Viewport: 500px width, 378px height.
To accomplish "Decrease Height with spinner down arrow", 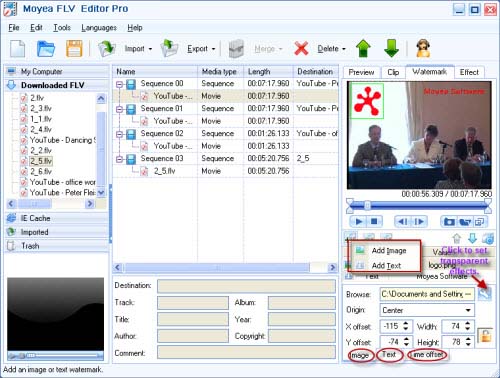I will [468, 345].
